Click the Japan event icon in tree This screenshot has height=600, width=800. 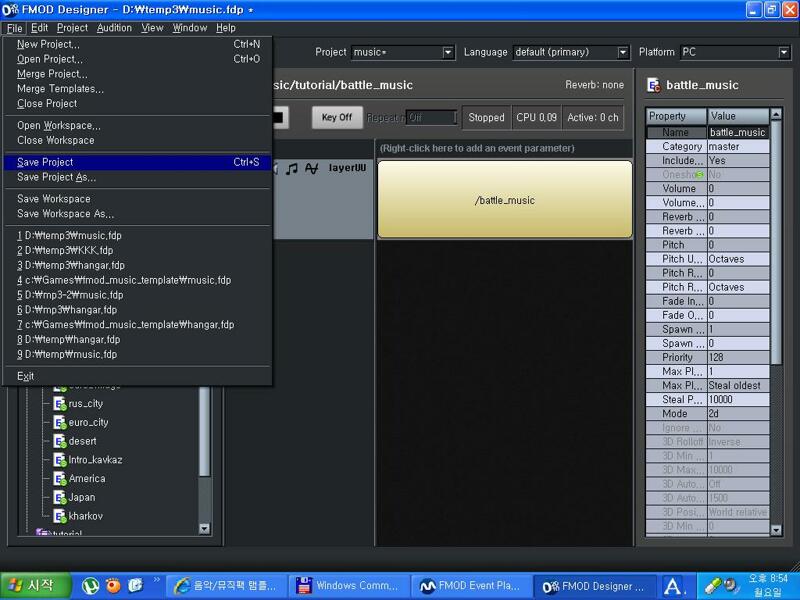[60, 497]
